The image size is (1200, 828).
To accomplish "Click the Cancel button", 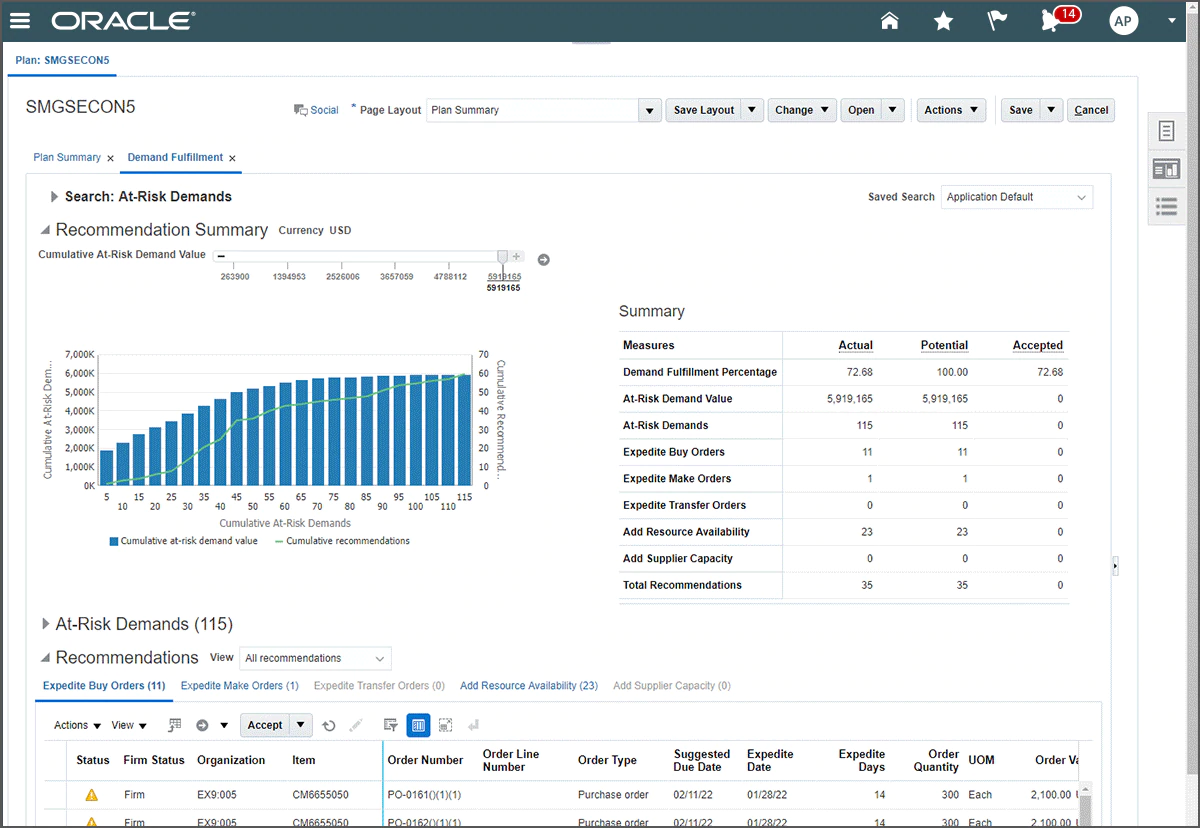I will pyautogui.click(x=1090, y=110).
